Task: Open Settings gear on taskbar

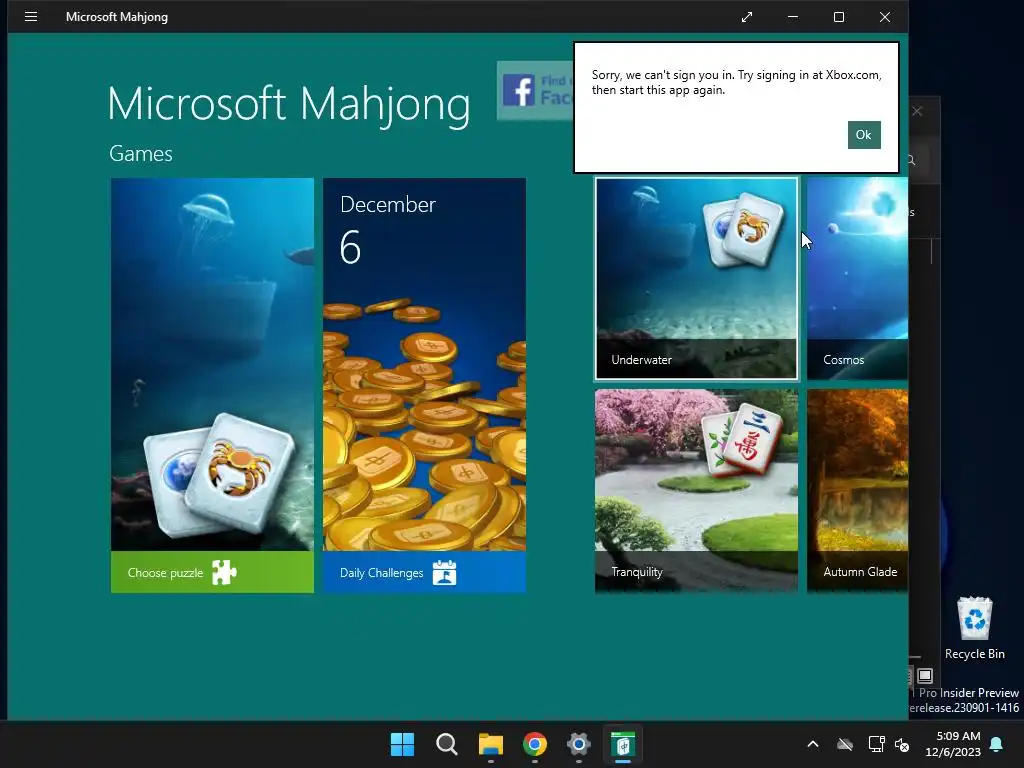Action: tap(579, 744)
